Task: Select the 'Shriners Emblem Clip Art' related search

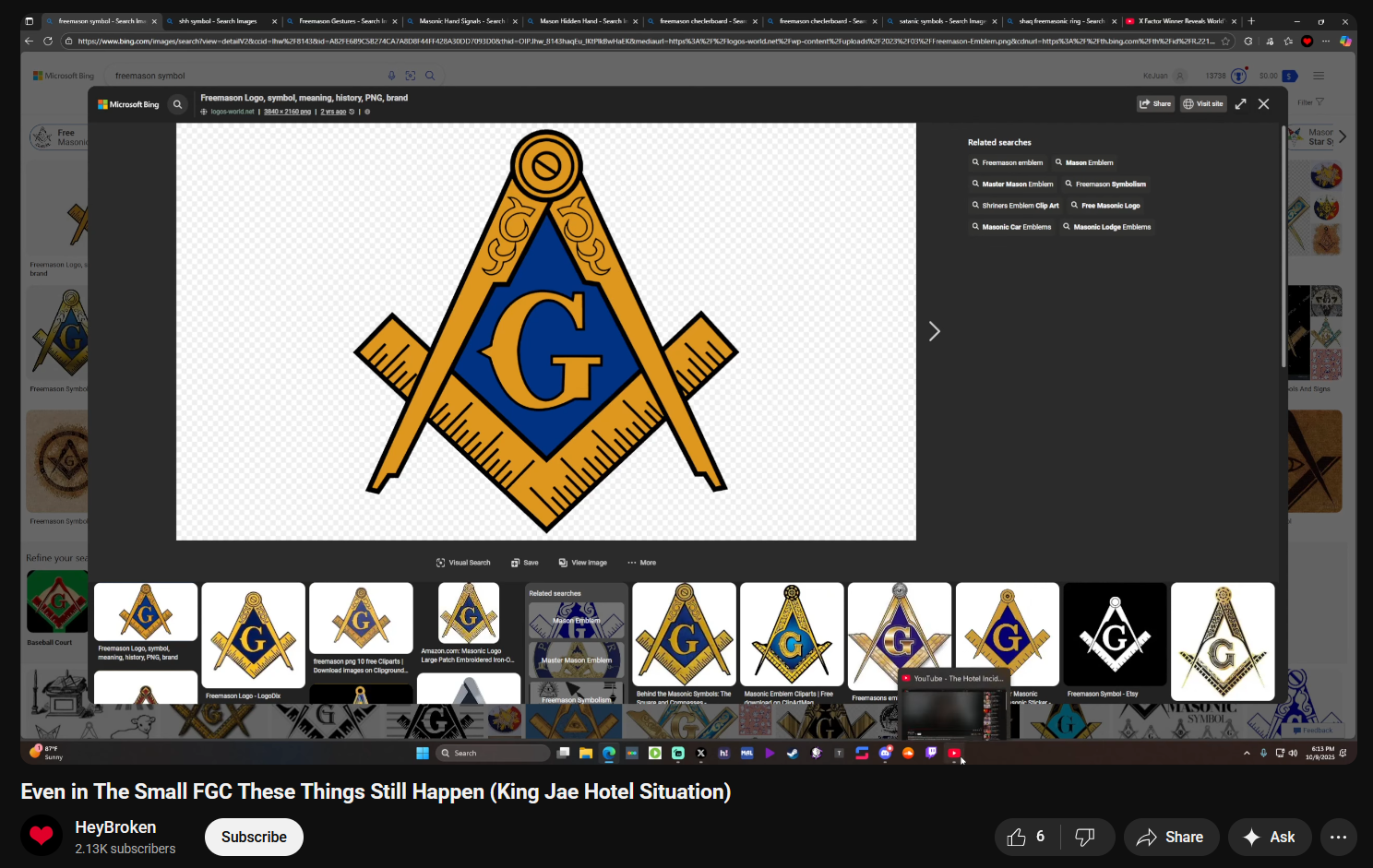Action: pyautogui.click(x=1015, y=206)
